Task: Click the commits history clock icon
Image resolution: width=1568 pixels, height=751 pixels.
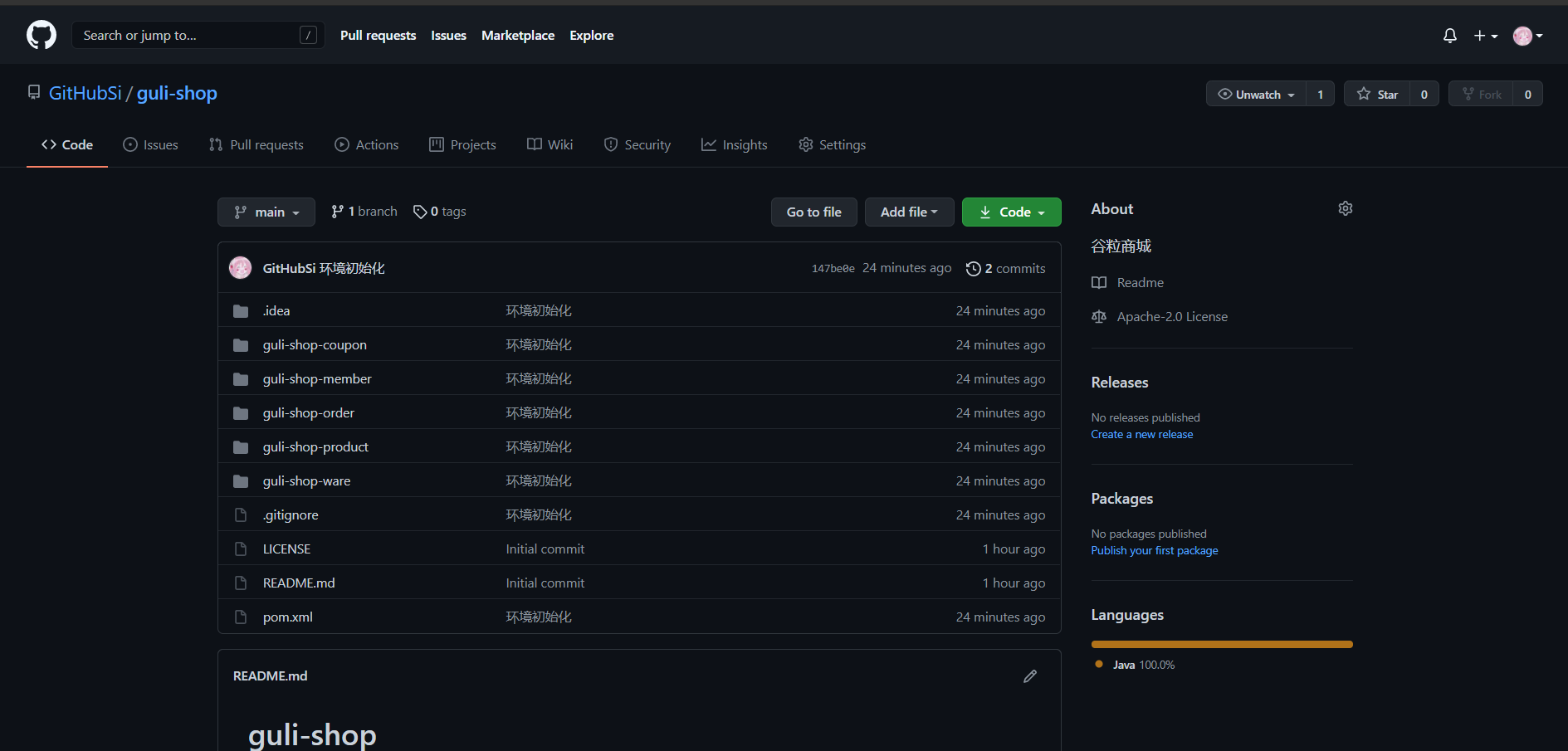Action: [x=974, y=269]
